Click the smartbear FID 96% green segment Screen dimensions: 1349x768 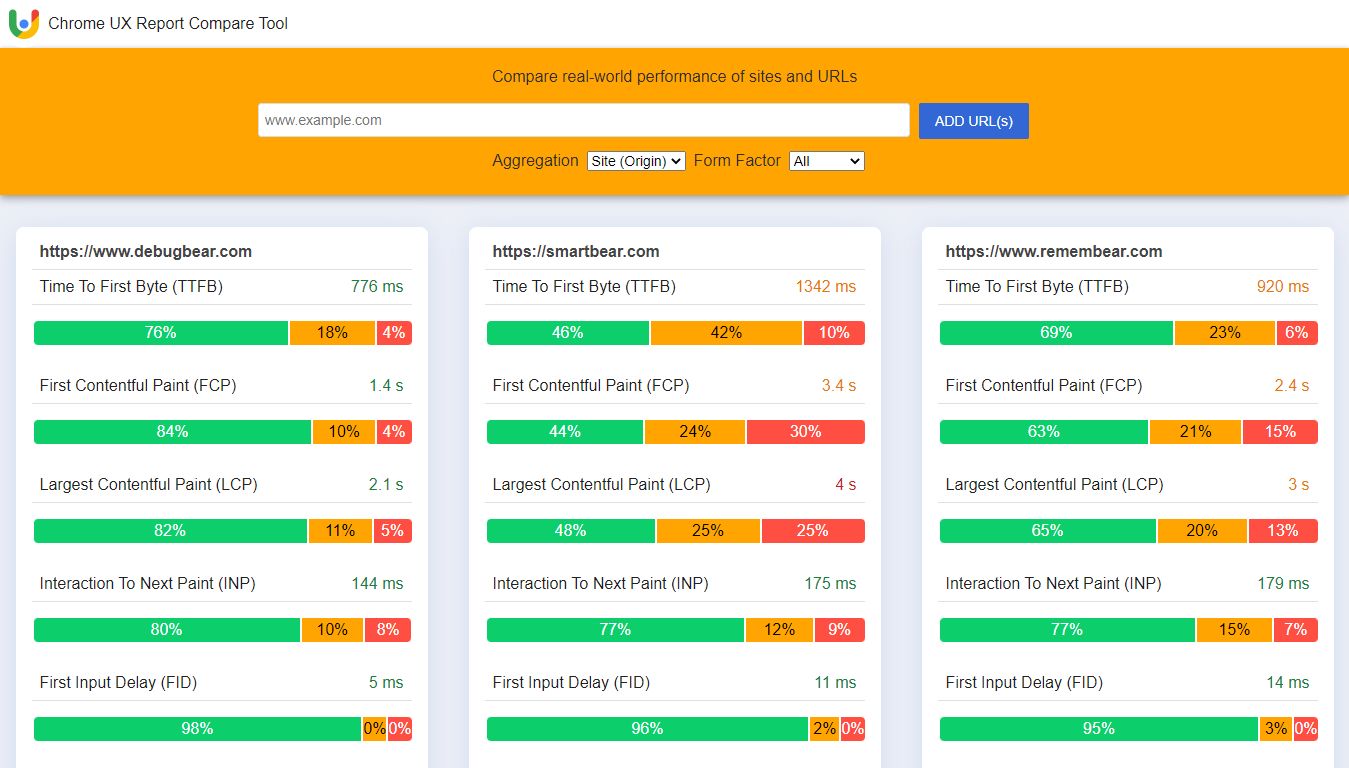(647, 729)
